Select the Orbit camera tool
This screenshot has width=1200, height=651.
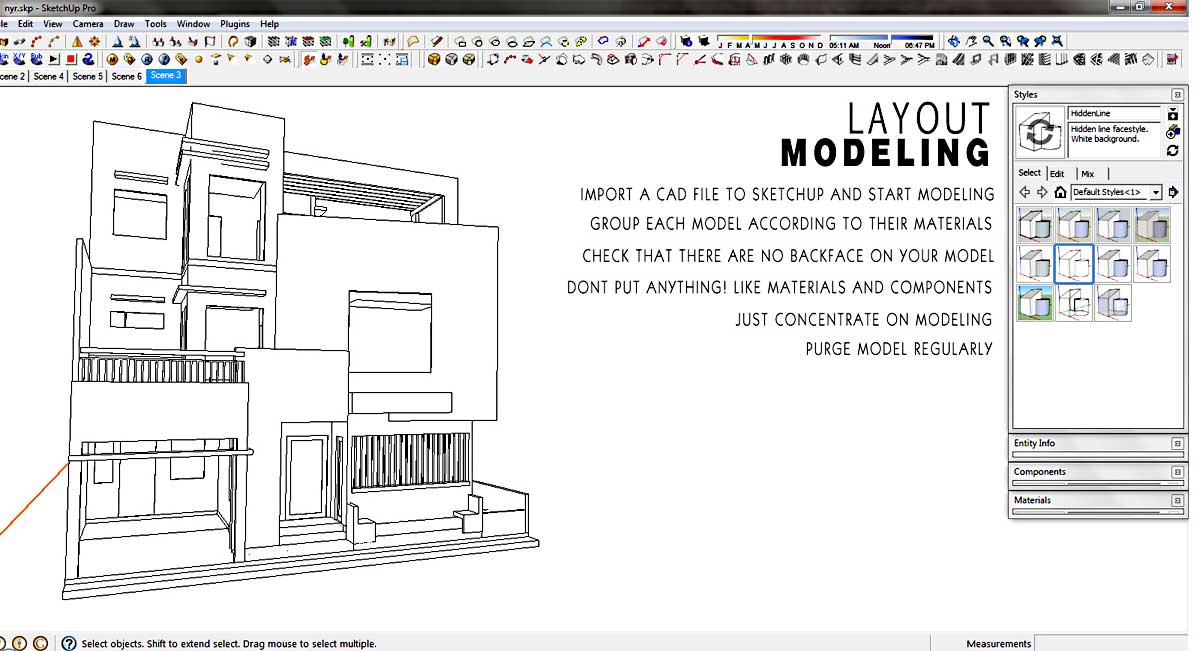point(954,41)
